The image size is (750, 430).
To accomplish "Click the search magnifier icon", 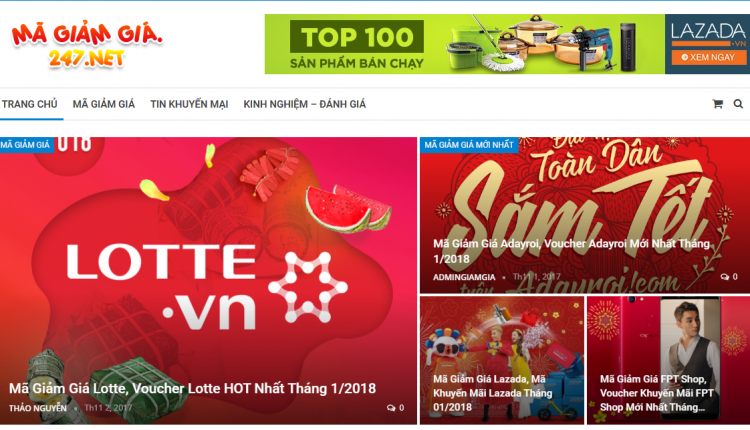I will pos(738,104).
